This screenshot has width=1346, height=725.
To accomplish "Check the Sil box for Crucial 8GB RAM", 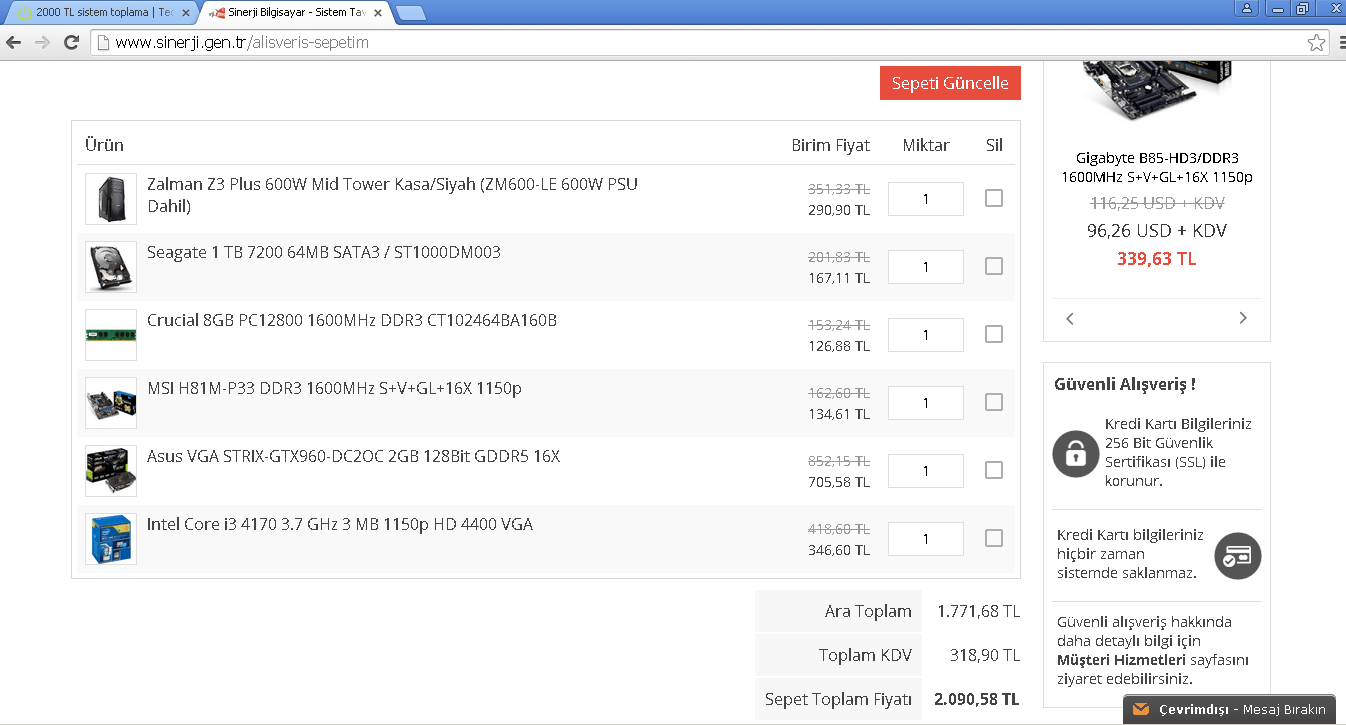I will click(993, 334).
